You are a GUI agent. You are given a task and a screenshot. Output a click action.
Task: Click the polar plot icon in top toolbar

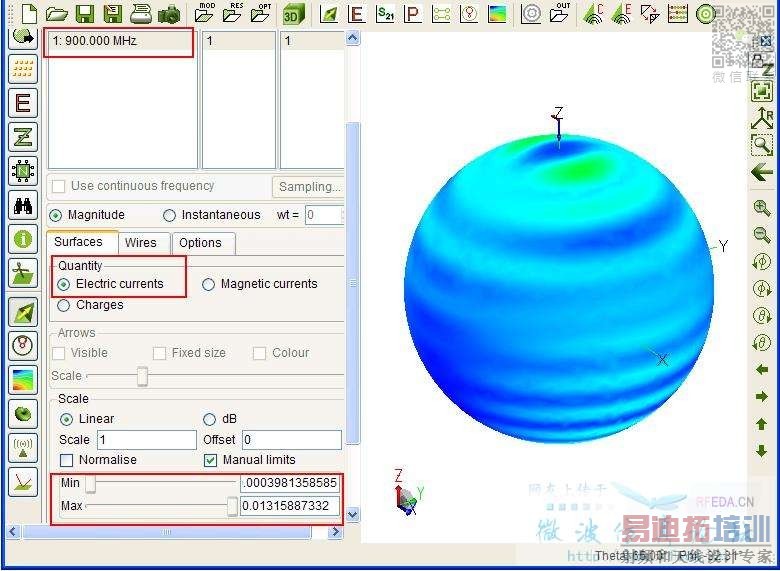click(x=531, y=14)
